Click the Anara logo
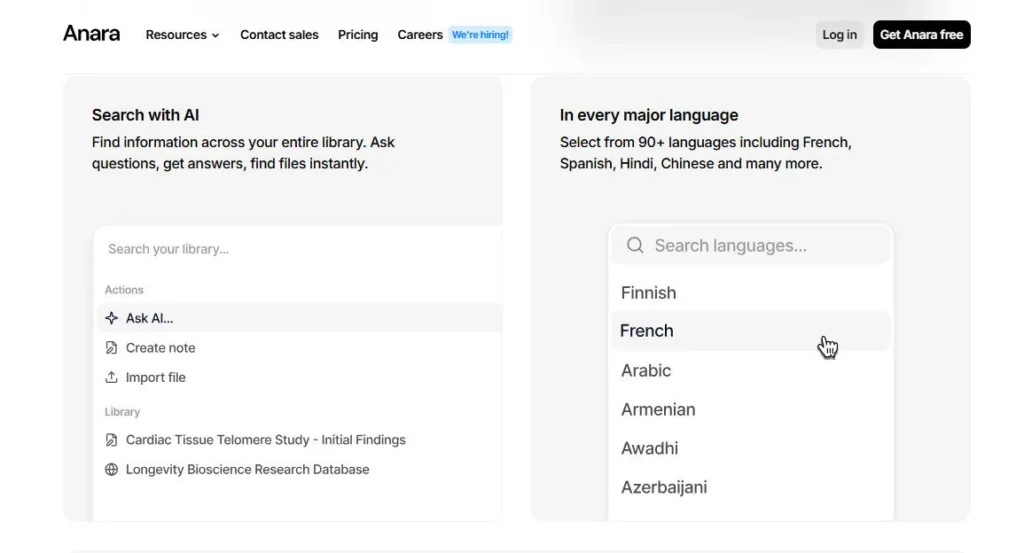The width and height of the screenshot is (1024, 553). [x=91, y=34]
